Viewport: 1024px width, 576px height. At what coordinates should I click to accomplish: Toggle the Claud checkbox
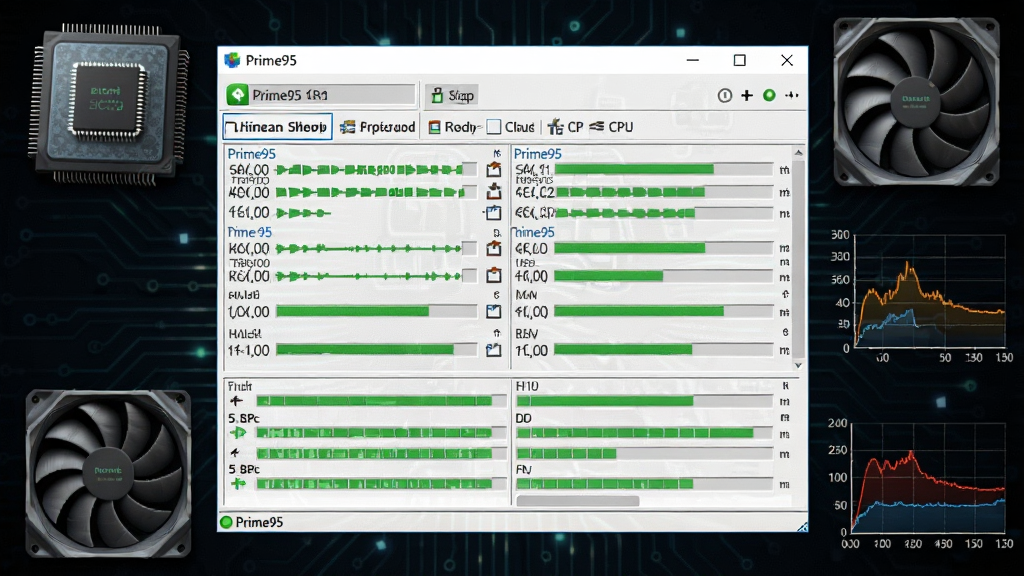tap(494, 127)
